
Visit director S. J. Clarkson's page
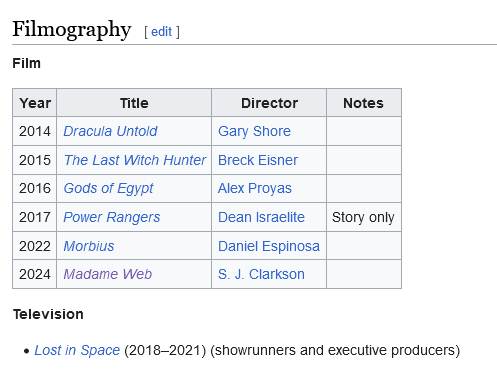point(261,274)
